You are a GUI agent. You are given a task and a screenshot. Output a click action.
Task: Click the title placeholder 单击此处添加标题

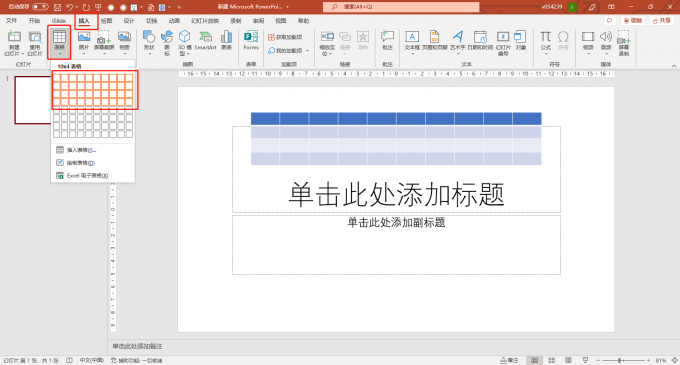pos(396,194)
